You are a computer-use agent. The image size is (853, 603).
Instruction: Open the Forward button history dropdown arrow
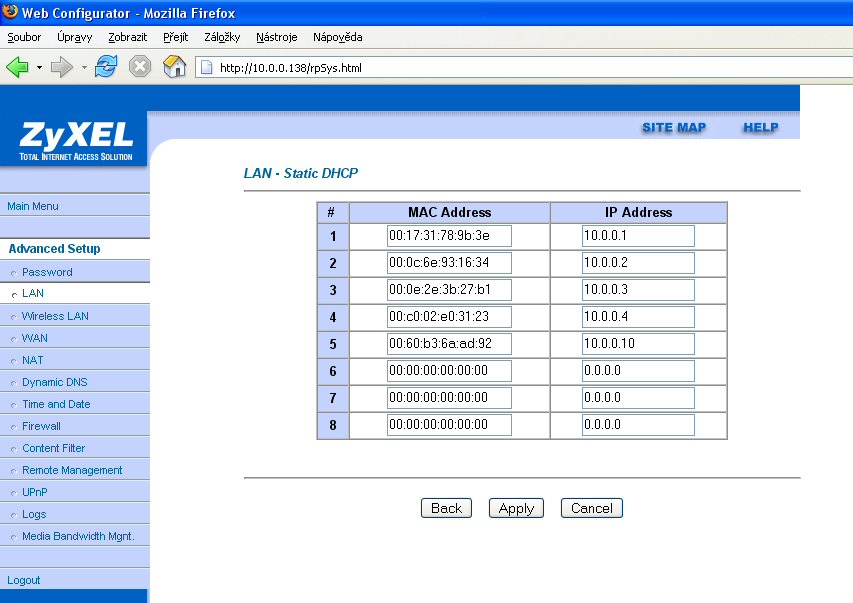pyautogui.click(x=84, y=68)
